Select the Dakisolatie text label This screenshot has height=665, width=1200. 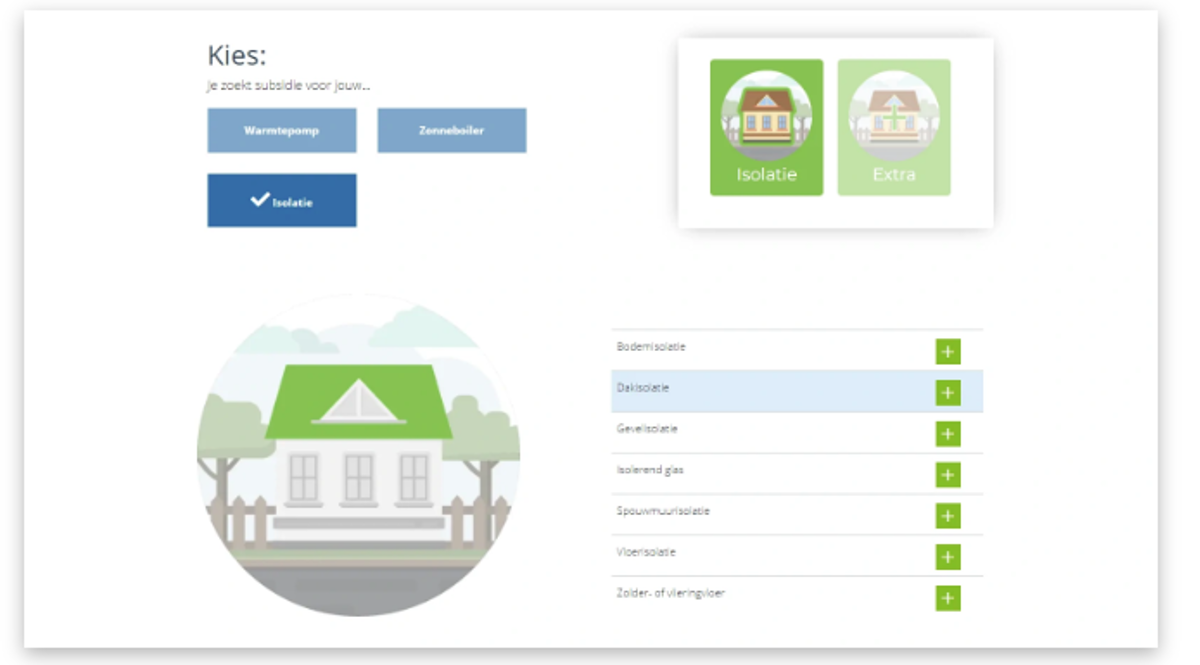643,388
